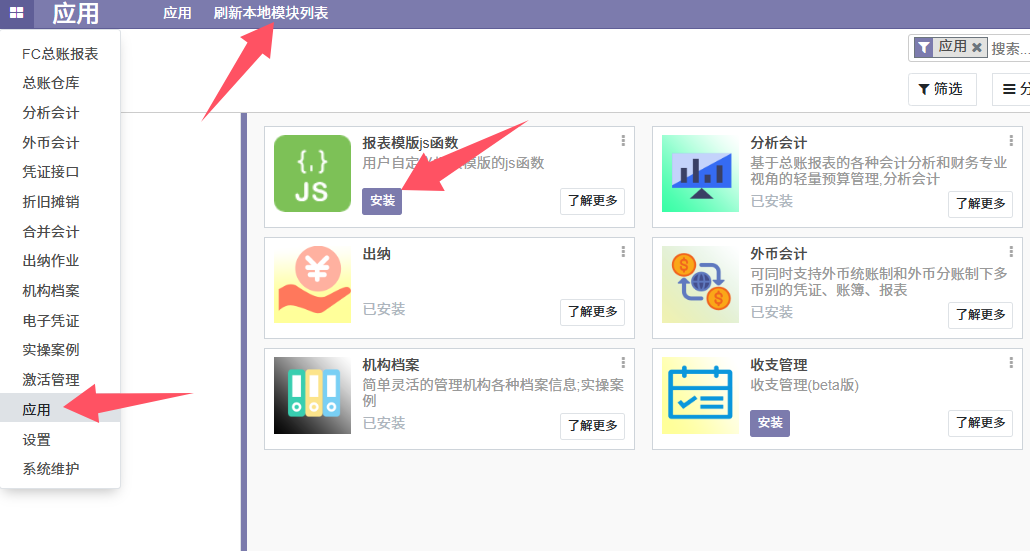
Task: Expand the 筛选 filter dropdown
Action: 941,89
